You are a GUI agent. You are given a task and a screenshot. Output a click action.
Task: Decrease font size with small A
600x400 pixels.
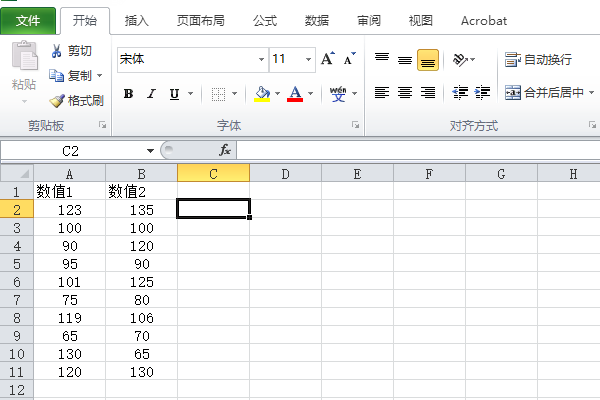[349, 59]
